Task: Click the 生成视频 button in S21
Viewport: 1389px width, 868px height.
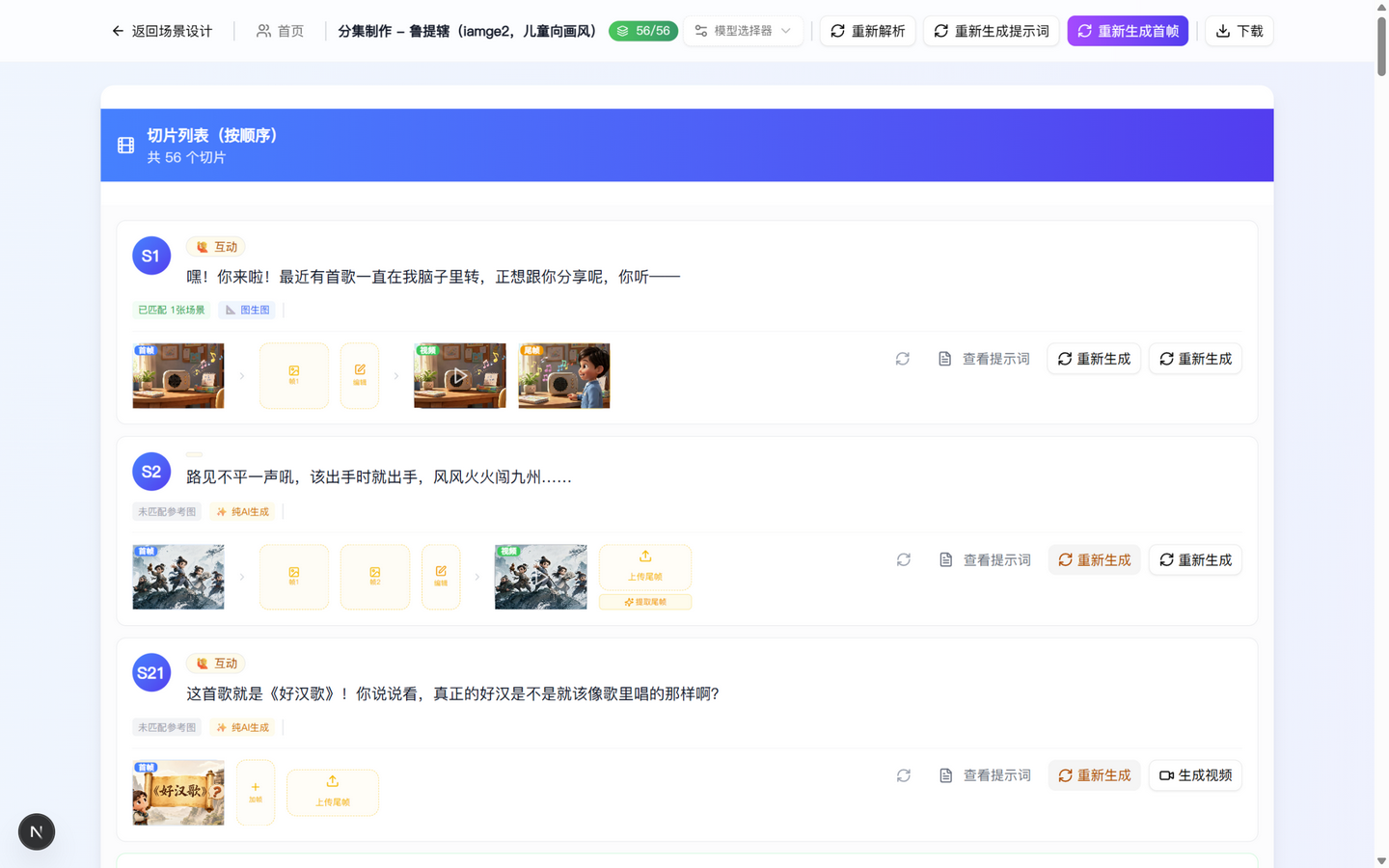Action: (x=1195, y=775)
